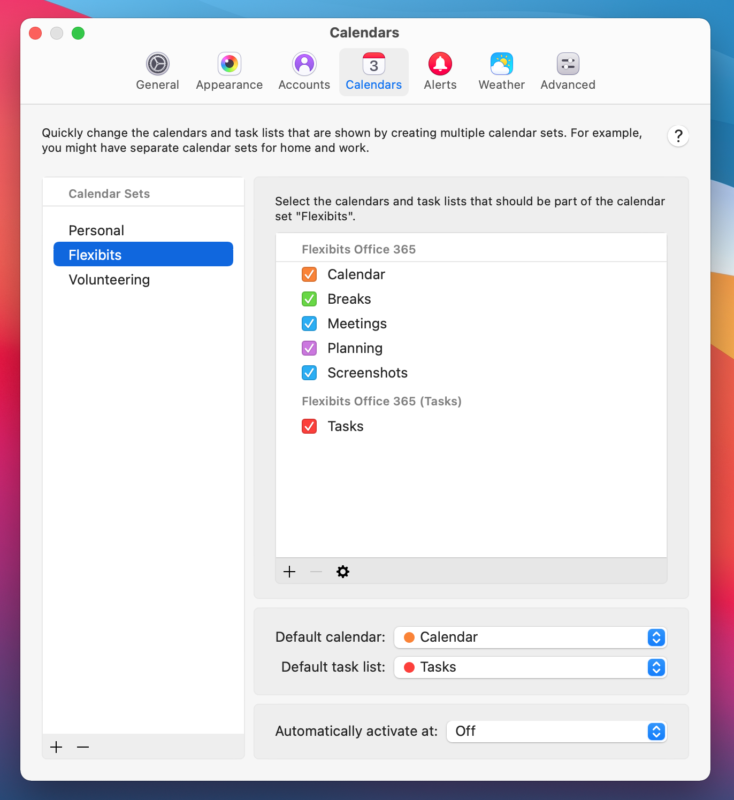Select the Calendars tab
Image resolution: width=734 pixels, height=800 pixels.
374,72
